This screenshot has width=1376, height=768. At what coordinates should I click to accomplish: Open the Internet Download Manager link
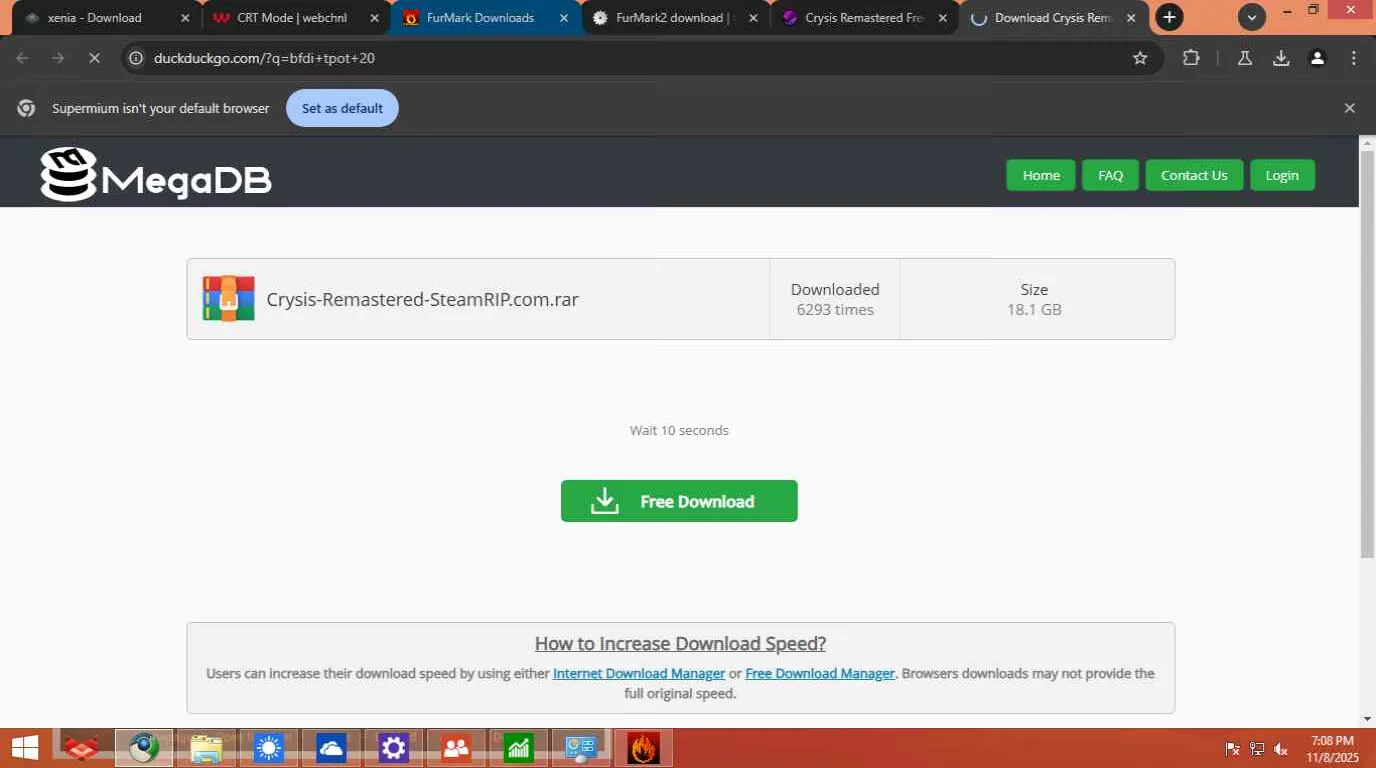(x=639, y=673)
